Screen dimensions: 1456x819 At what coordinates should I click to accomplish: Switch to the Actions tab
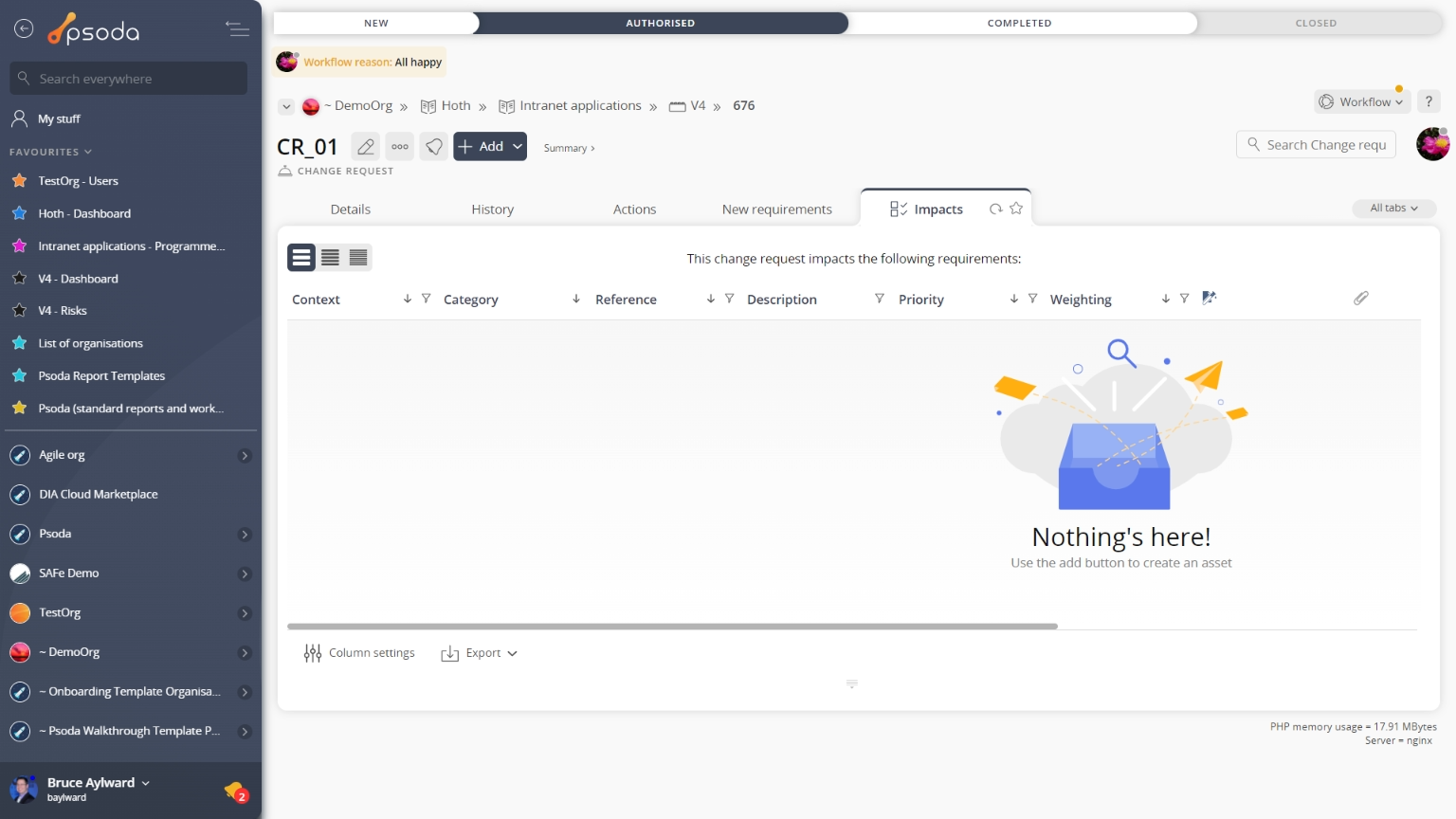634,209
